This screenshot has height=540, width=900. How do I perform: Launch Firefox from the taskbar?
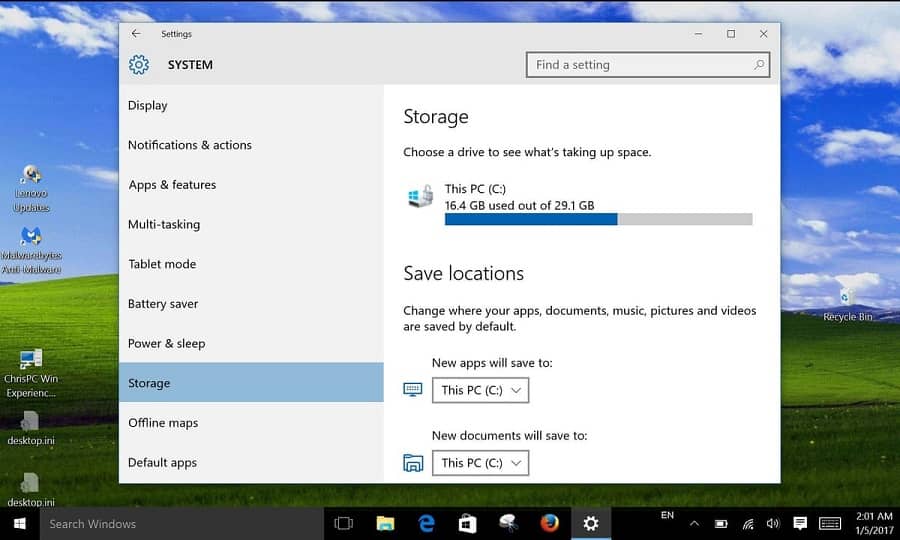pos(549,523)
